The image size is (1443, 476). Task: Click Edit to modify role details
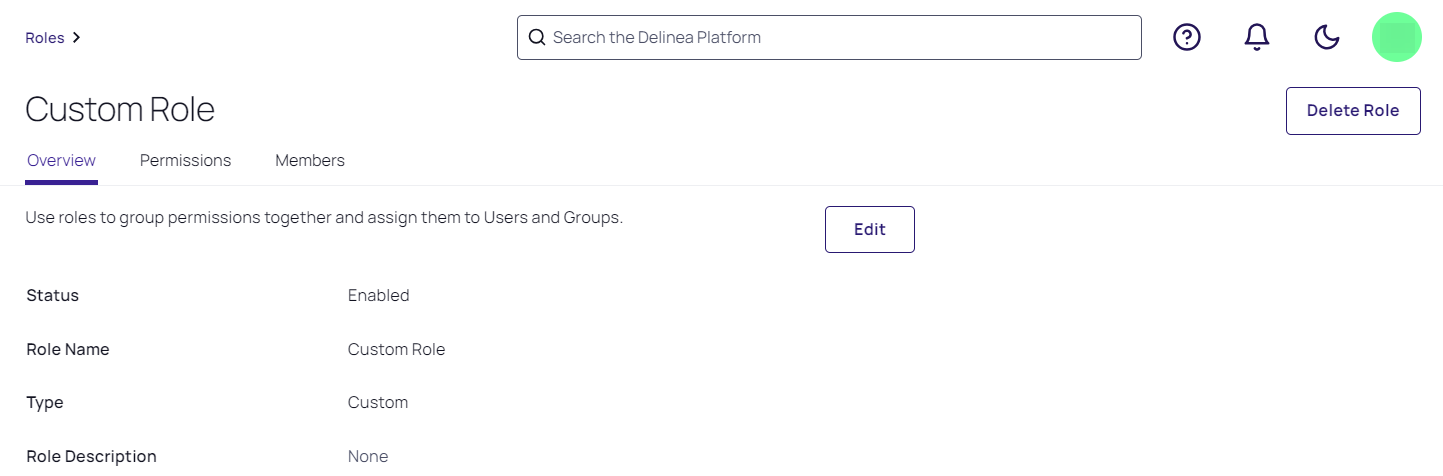coord(869,229)
